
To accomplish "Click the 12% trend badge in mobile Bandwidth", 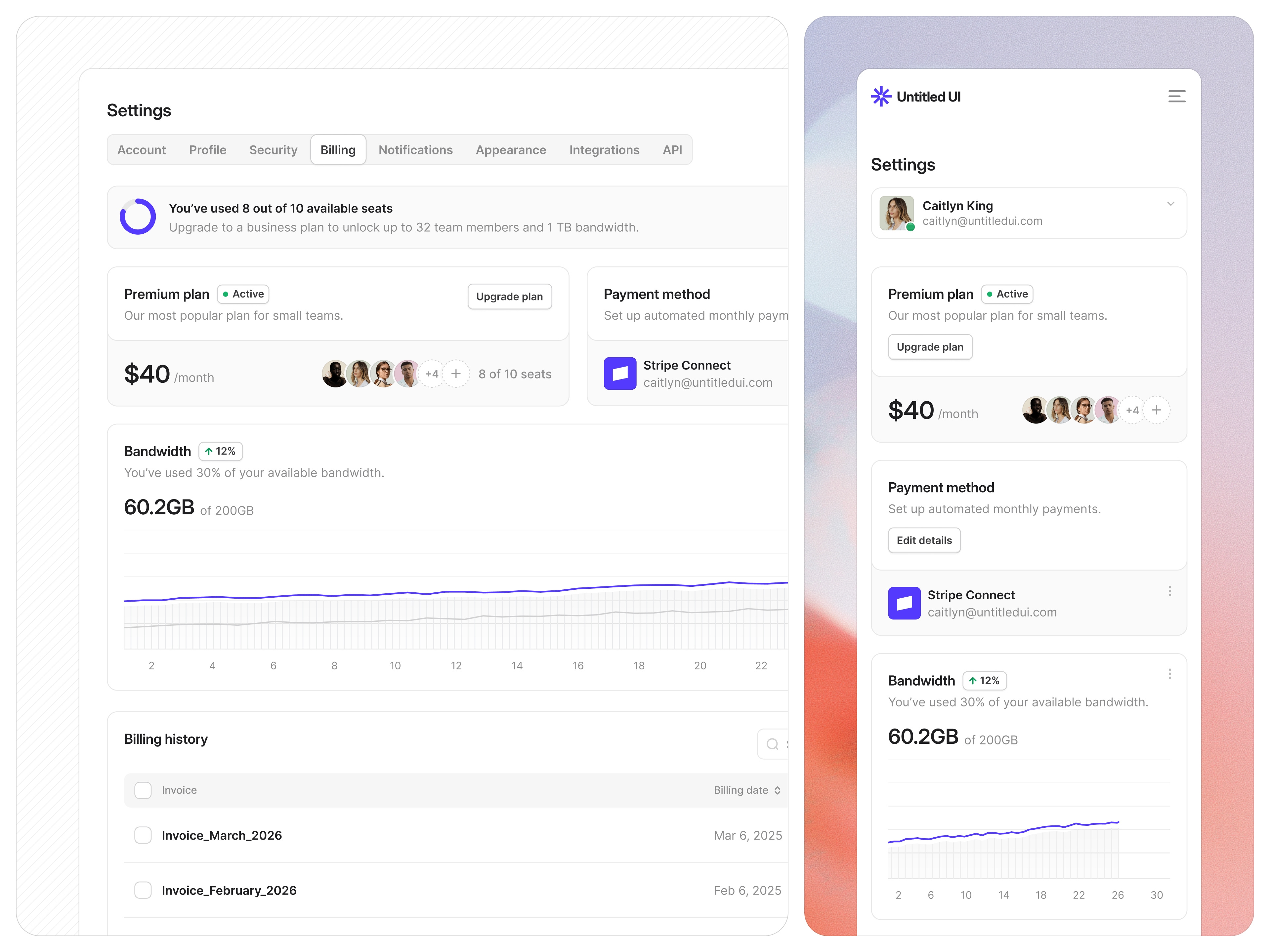I will coord(984,681).
